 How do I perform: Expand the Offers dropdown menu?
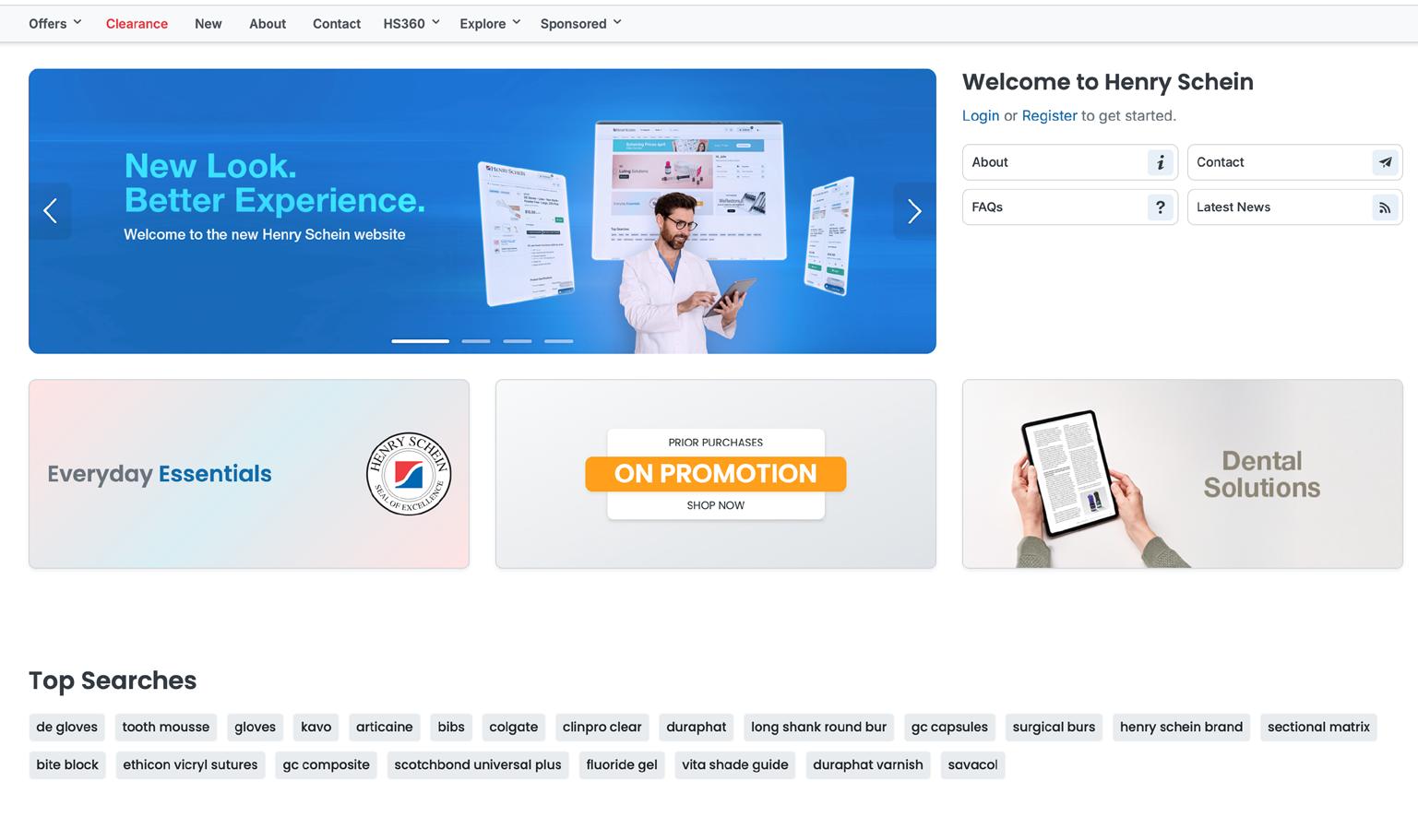coord(55,23)
